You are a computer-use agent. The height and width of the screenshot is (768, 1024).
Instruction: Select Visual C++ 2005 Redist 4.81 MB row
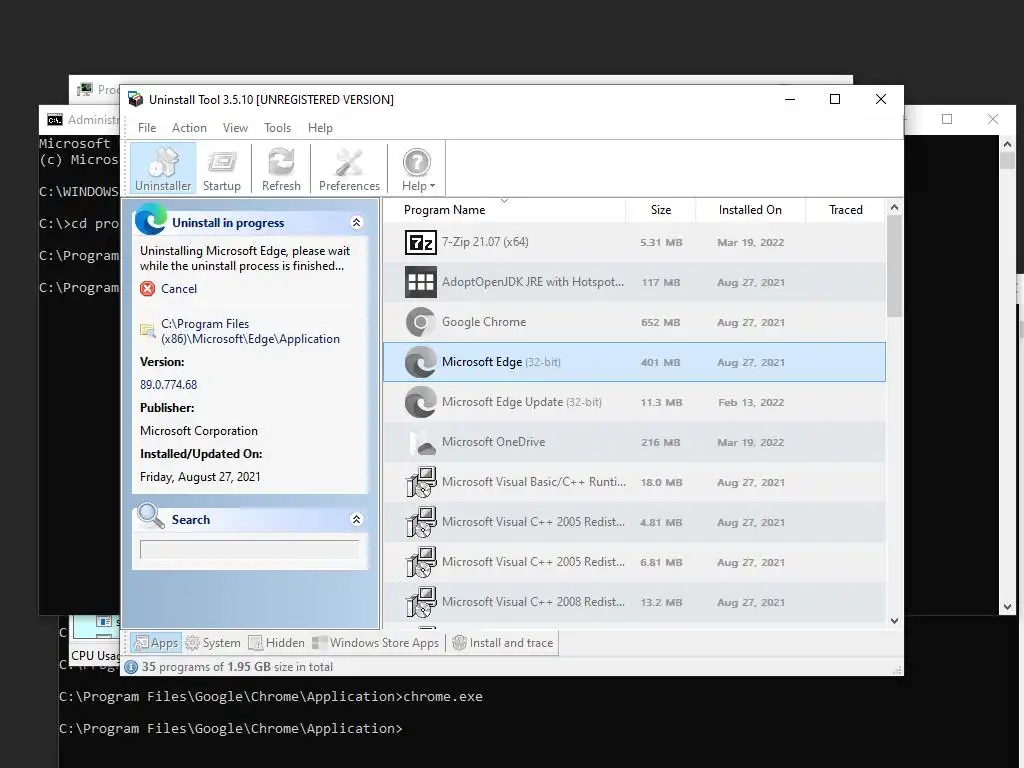(x=634, y=522)
